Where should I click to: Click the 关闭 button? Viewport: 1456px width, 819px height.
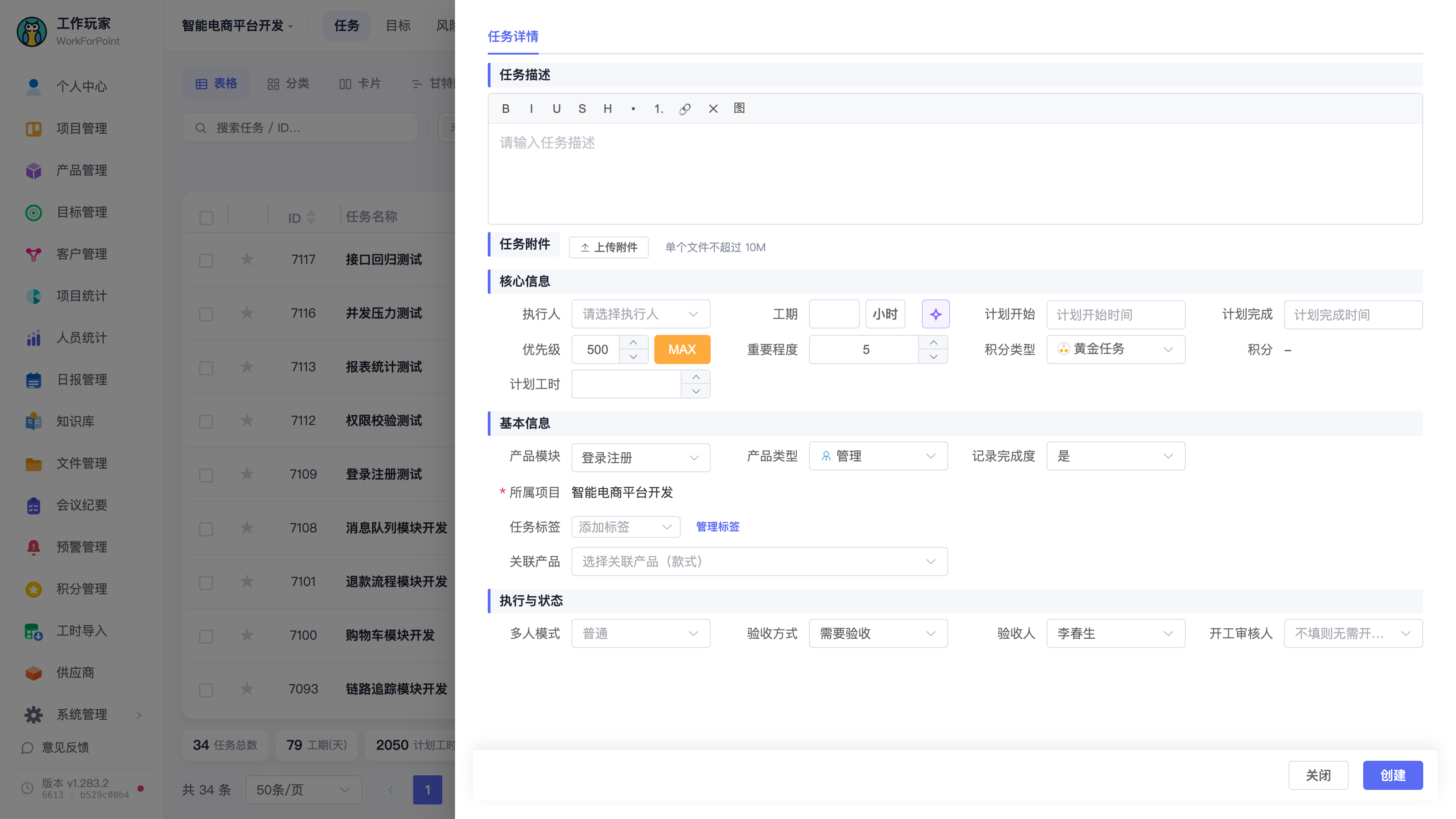click(1318, 775)
